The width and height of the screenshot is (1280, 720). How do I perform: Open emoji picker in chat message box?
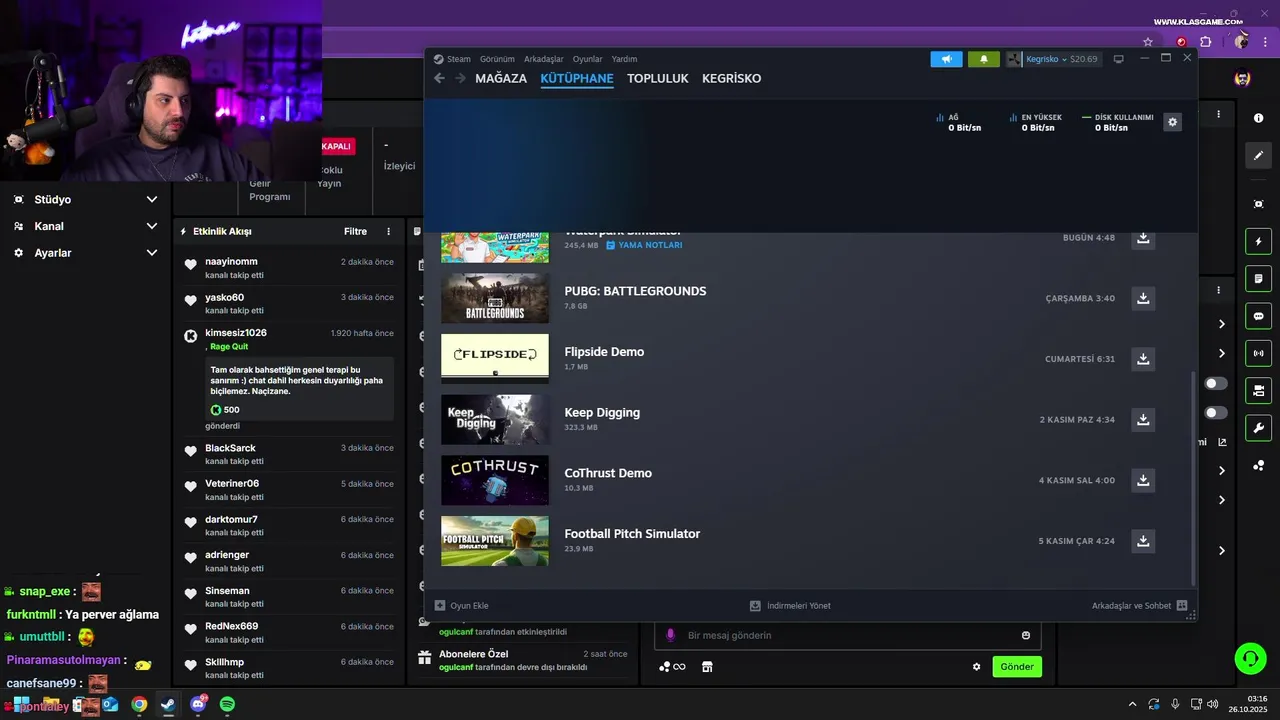tap(1026, 635)
